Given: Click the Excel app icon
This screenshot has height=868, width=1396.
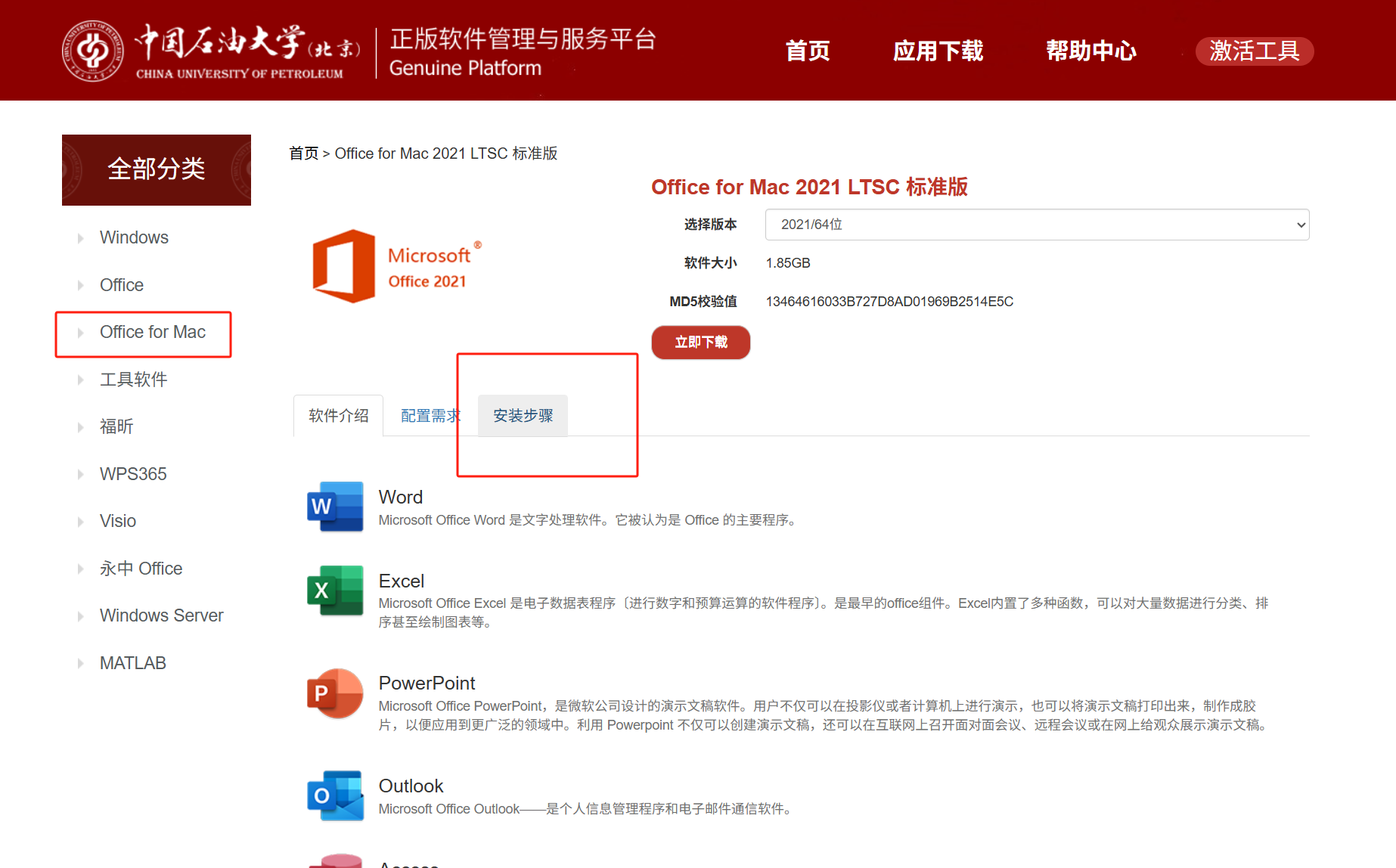Looking at the screenshot, I should [x=335, y=591].
